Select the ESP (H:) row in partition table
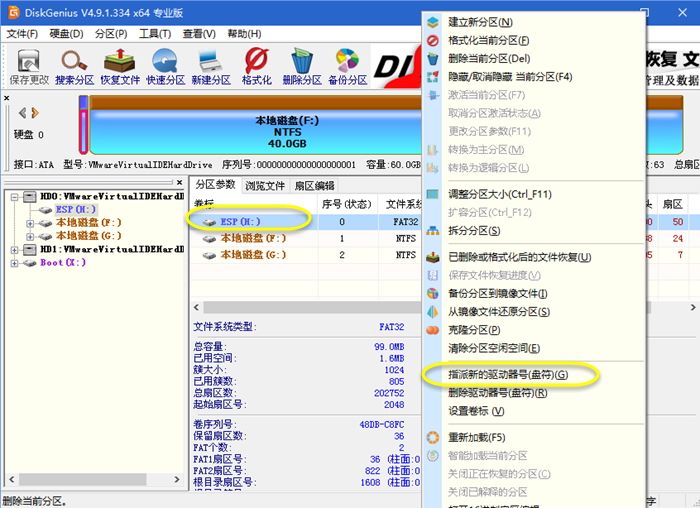The height and width of the screenshot is (508, 700). click(308, 221)
